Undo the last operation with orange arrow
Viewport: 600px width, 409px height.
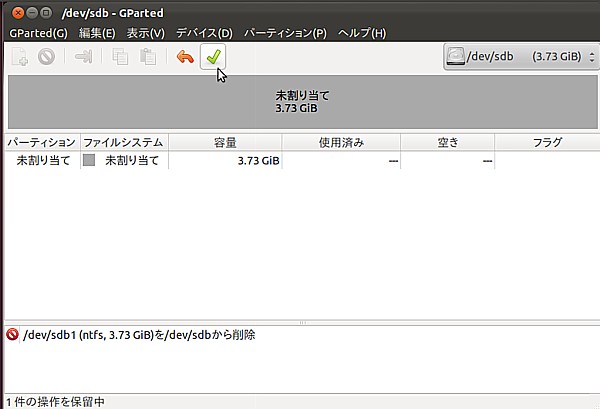[x=185, y=57]
